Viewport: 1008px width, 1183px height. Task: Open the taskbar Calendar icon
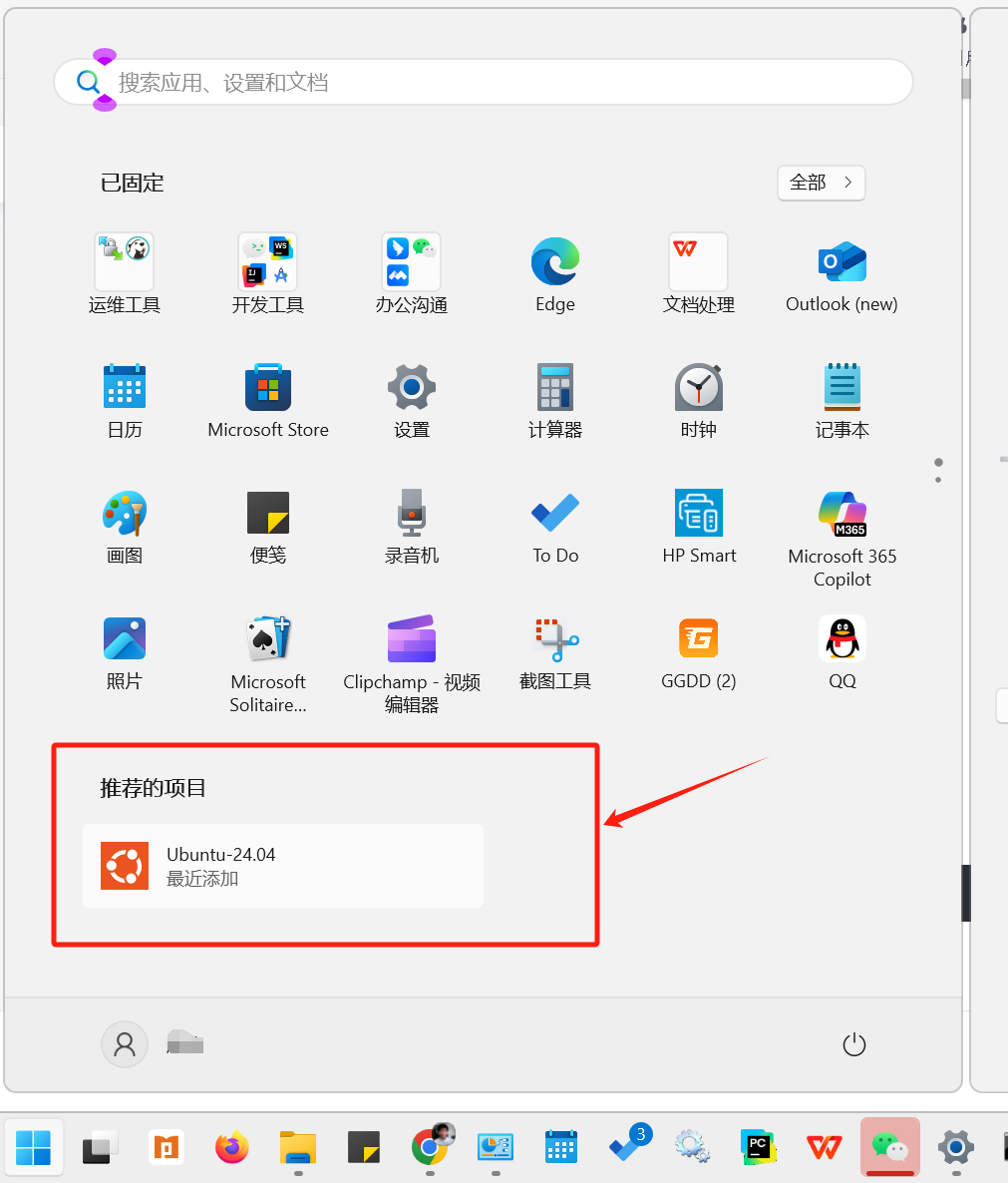coord(561,1147)
